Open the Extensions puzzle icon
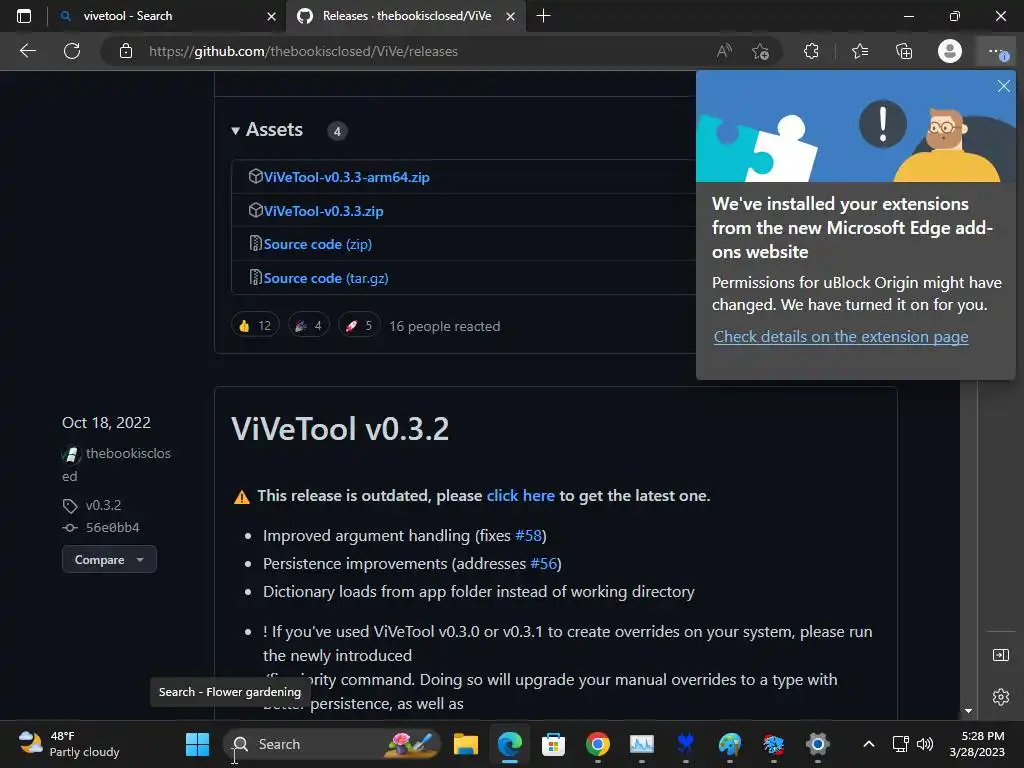This screenshot has width=1024, height=768. (x=811, y=51)
